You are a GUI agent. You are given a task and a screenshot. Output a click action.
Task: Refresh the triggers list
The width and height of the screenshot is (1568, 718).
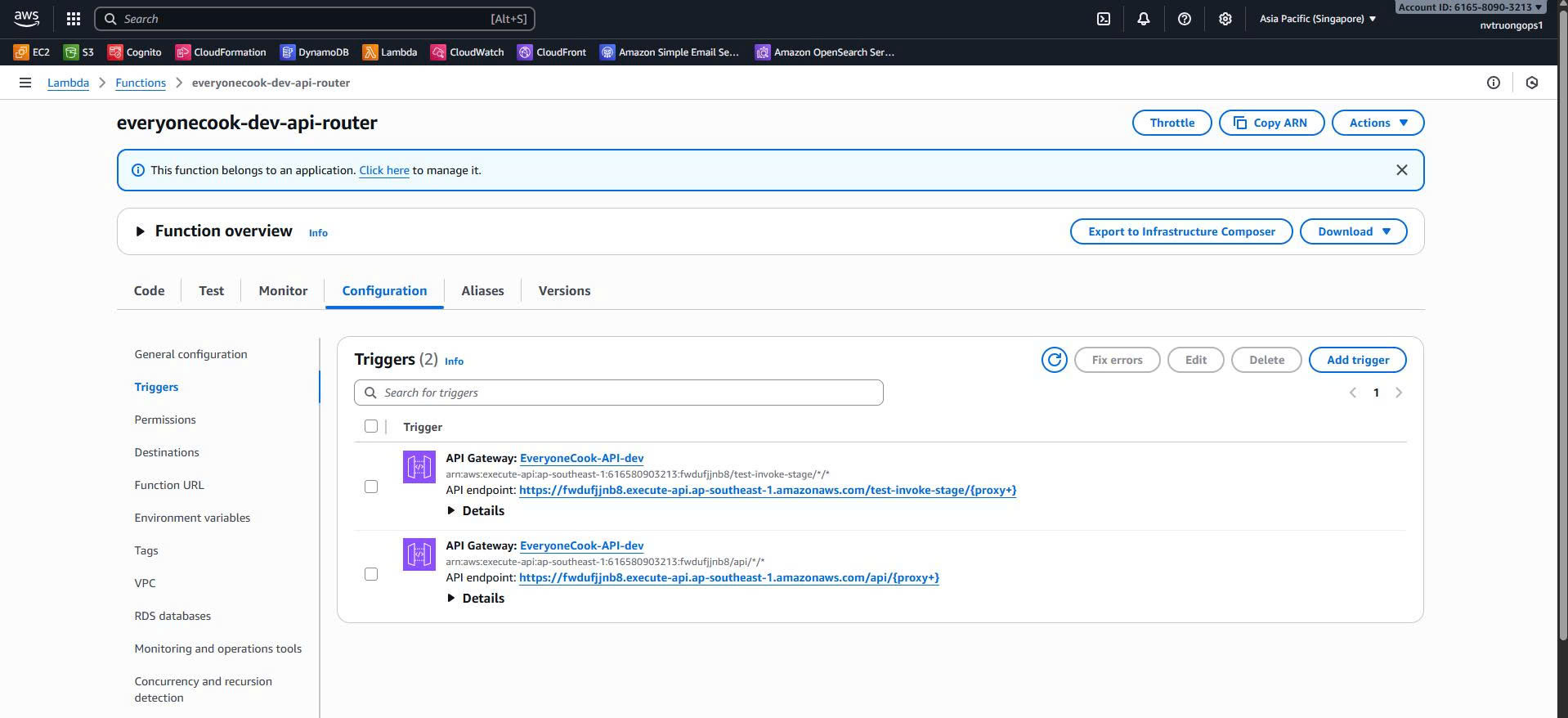pos(1054,360)
